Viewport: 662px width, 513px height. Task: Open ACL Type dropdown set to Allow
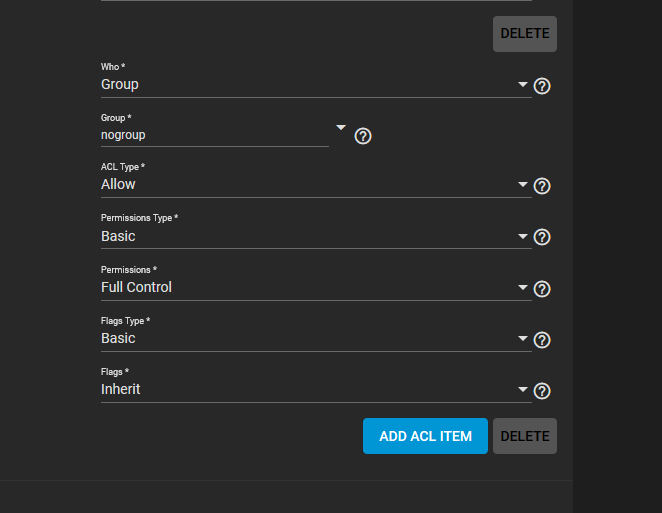click(316, 185)
